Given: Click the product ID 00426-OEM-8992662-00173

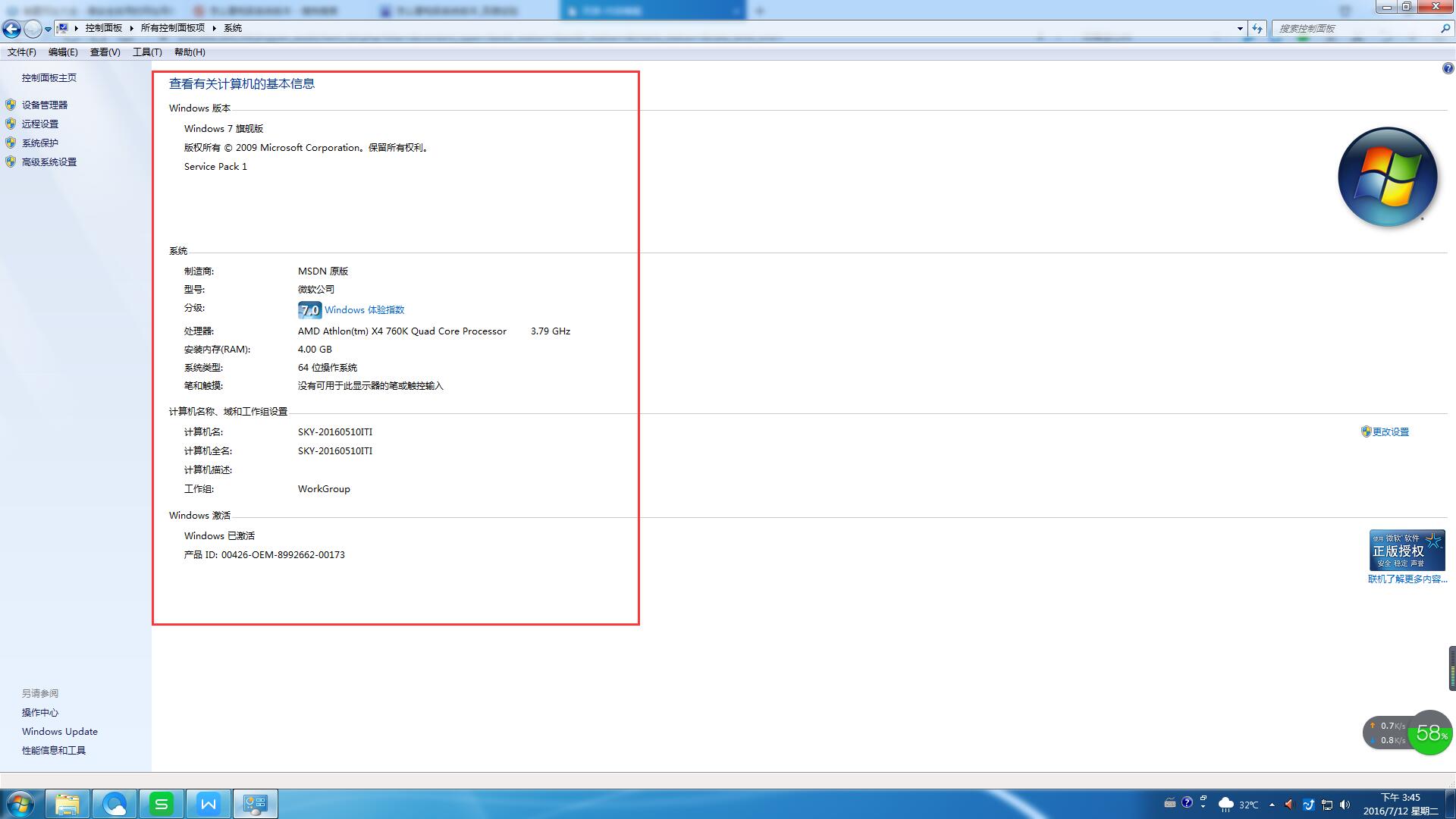Looking at the screenshot, I should pos(283,554).
